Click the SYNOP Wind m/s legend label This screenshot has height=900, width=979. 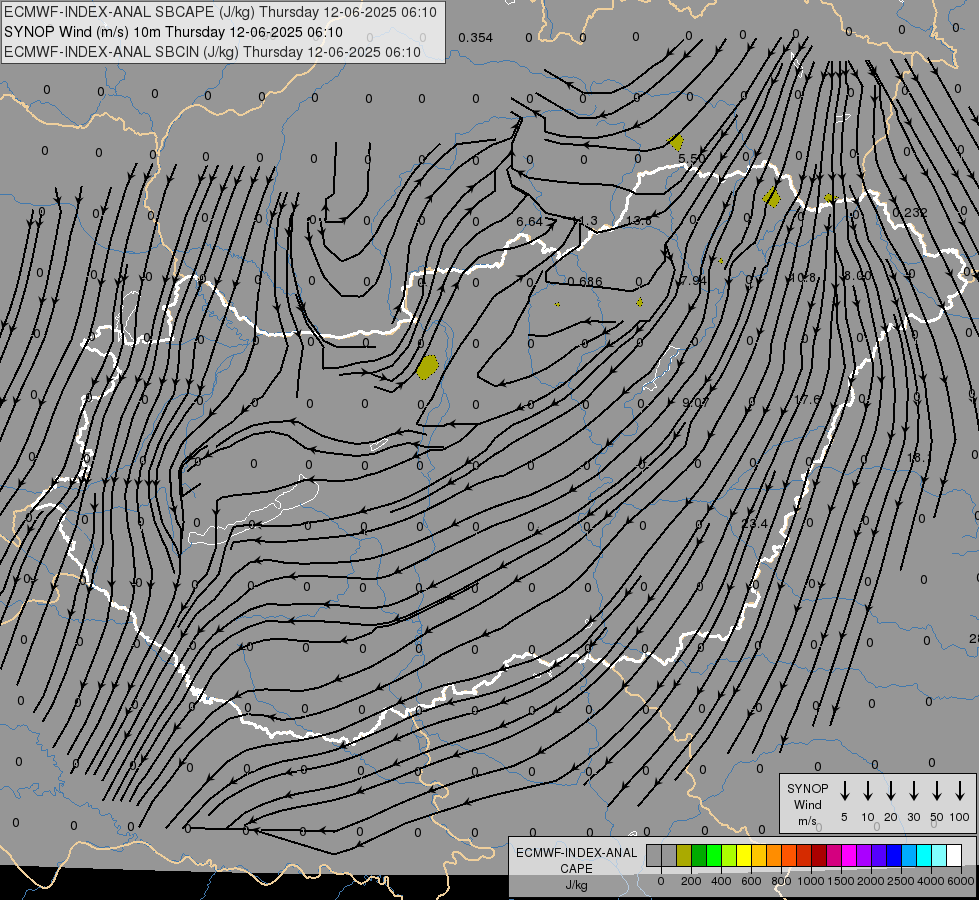807,804
